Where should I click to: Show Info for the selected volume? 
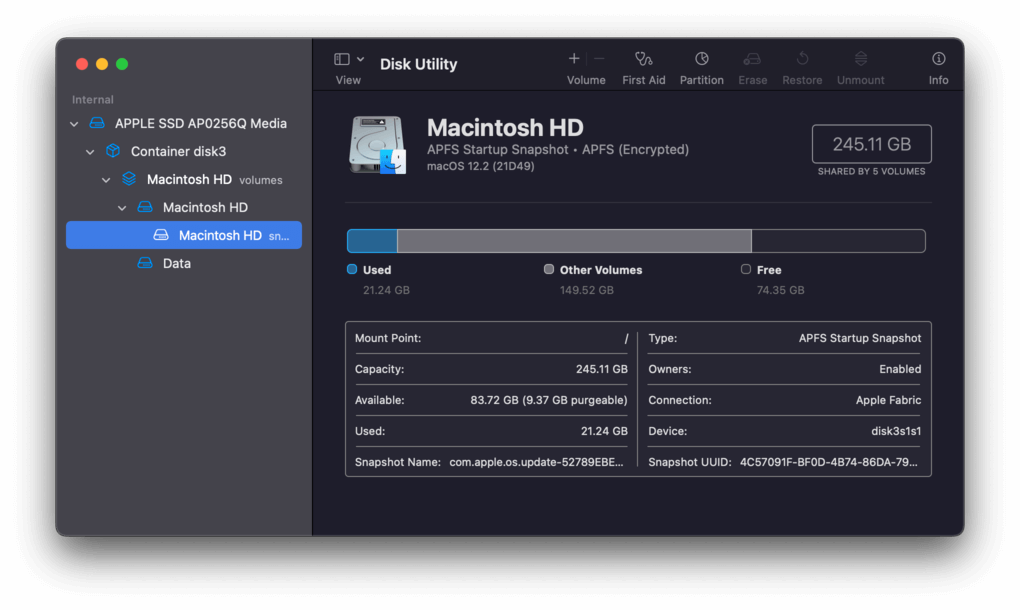(x=938, y=59)
